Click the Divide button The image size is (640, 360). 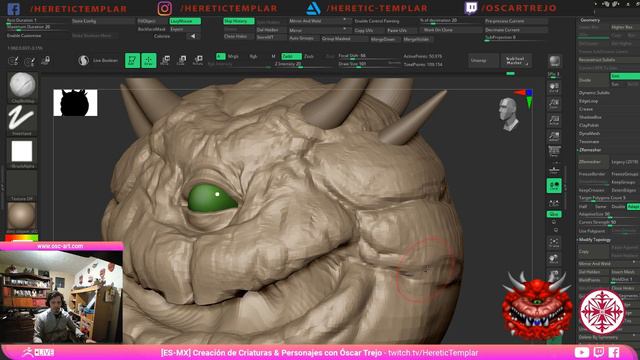pos(593,80)
